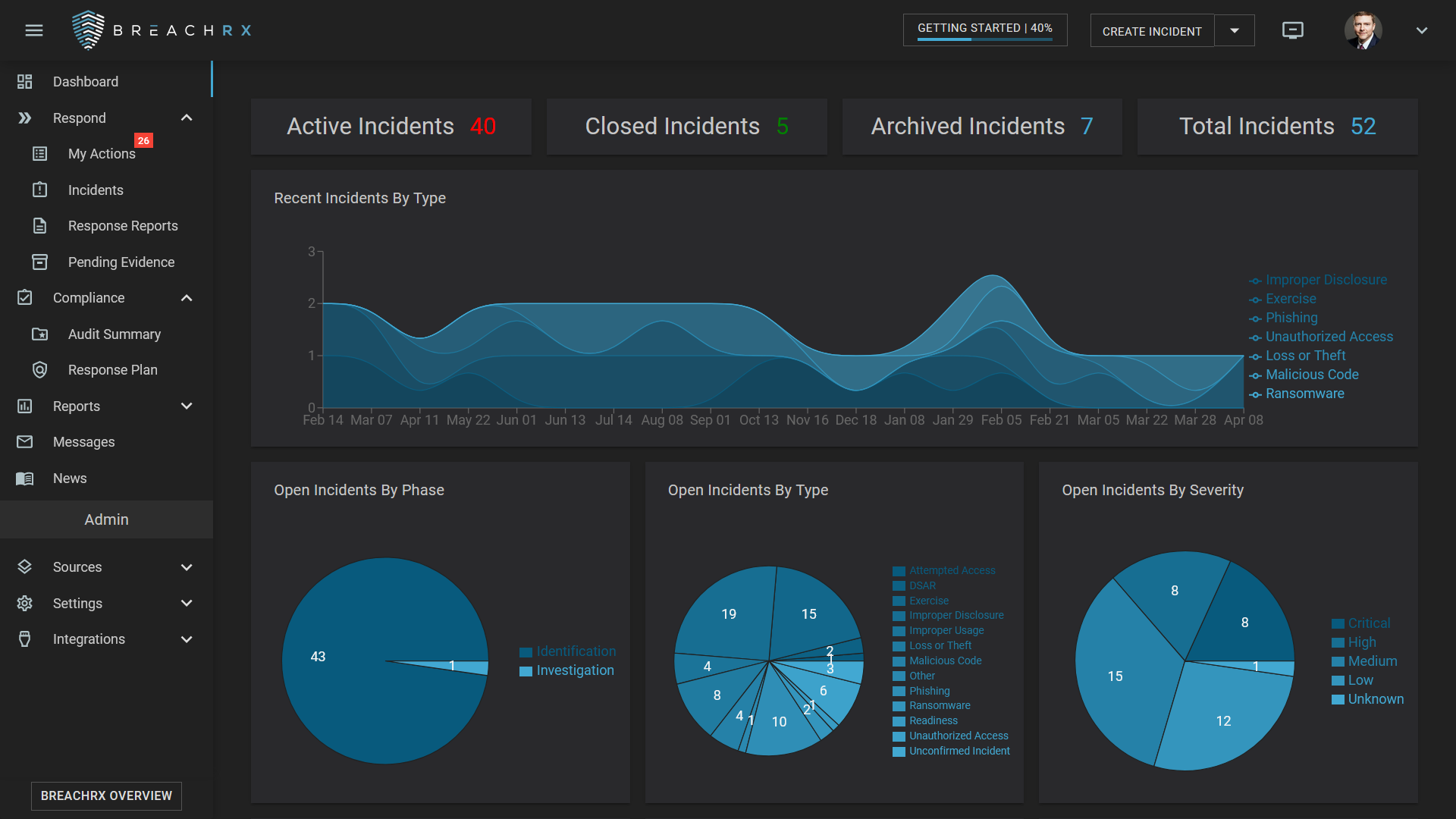Click the Integrations plug icon
This screenshot has width=1456, height=819.
[x=25, y=639]
